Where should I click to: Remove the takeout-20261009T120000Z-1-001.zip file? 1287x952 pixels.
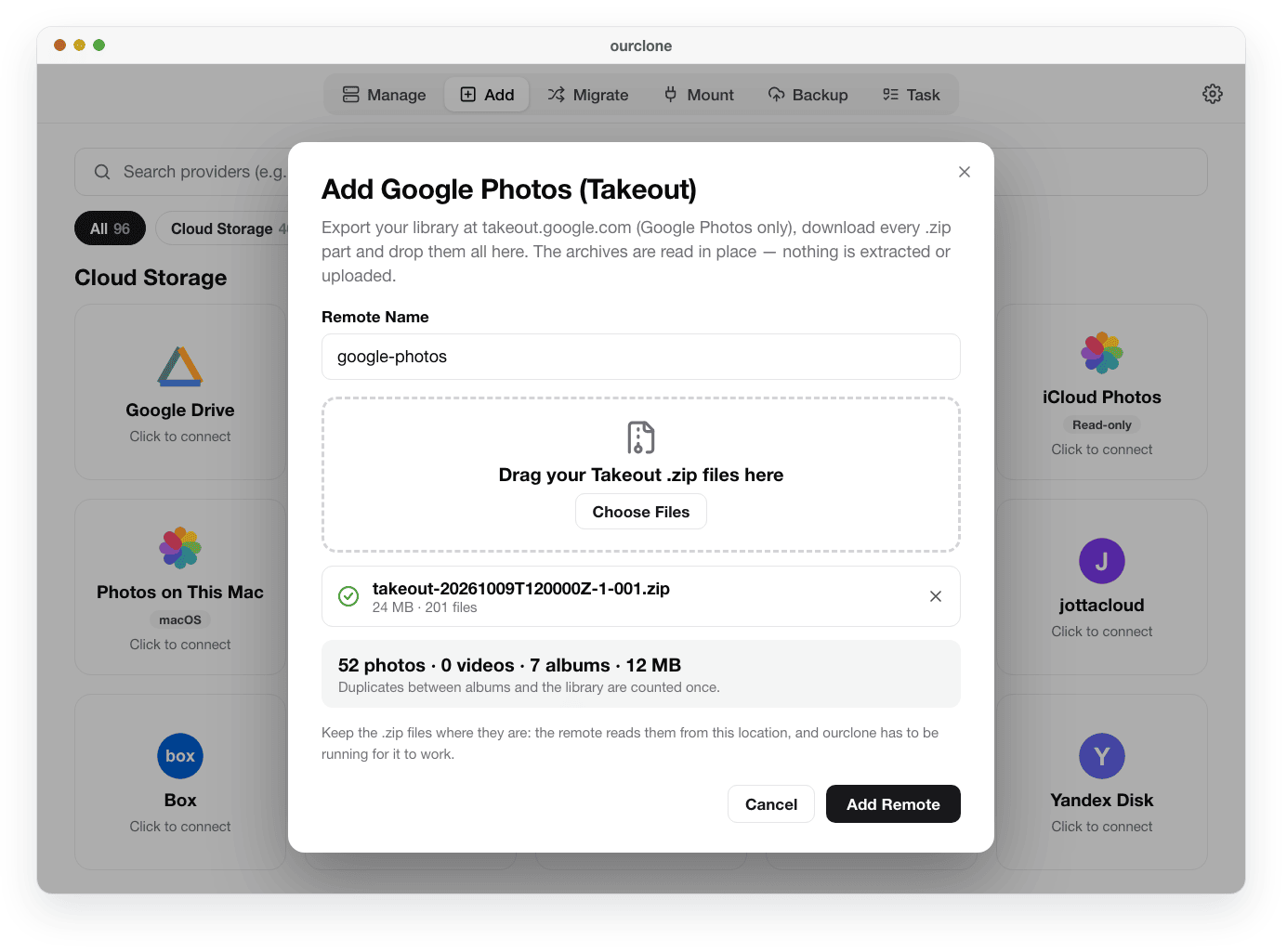936,596
